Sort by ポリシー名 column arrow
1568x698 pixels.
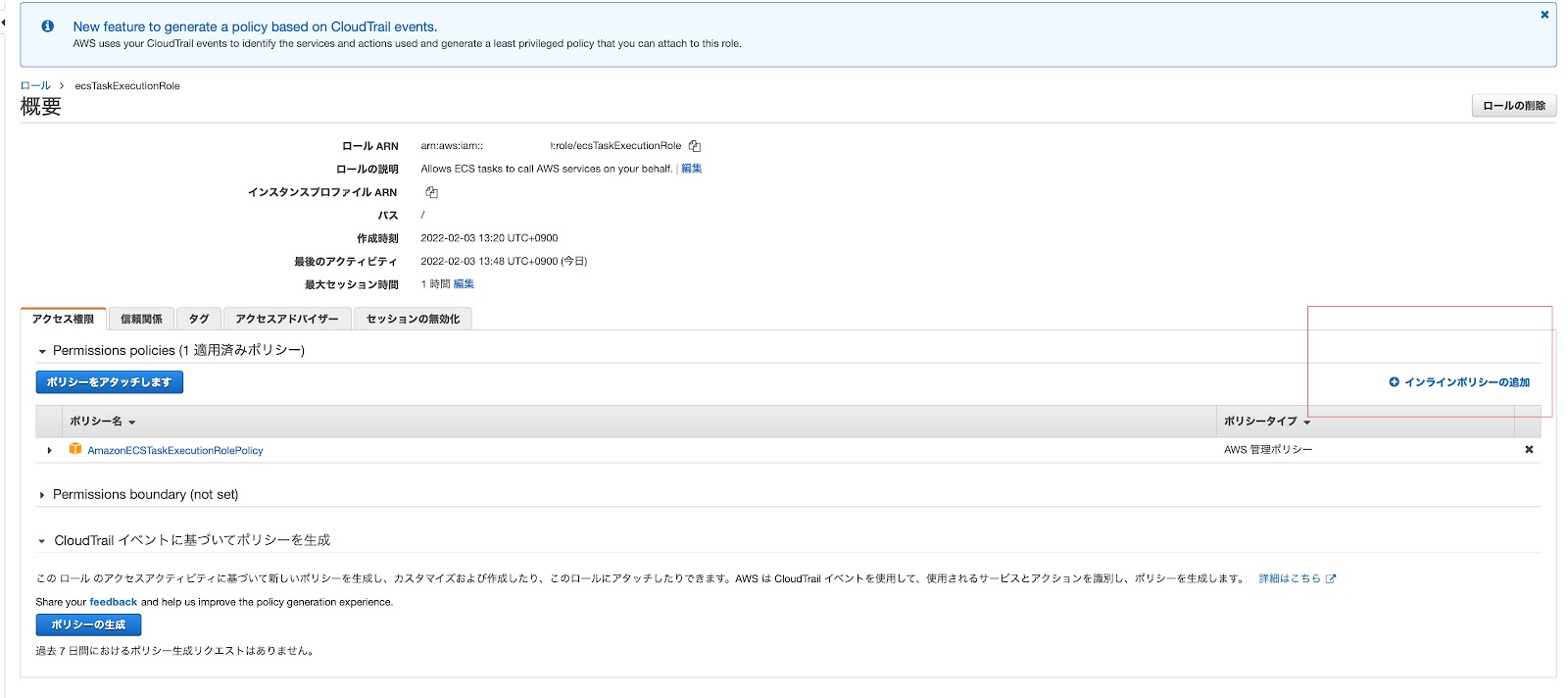[131, 423]
